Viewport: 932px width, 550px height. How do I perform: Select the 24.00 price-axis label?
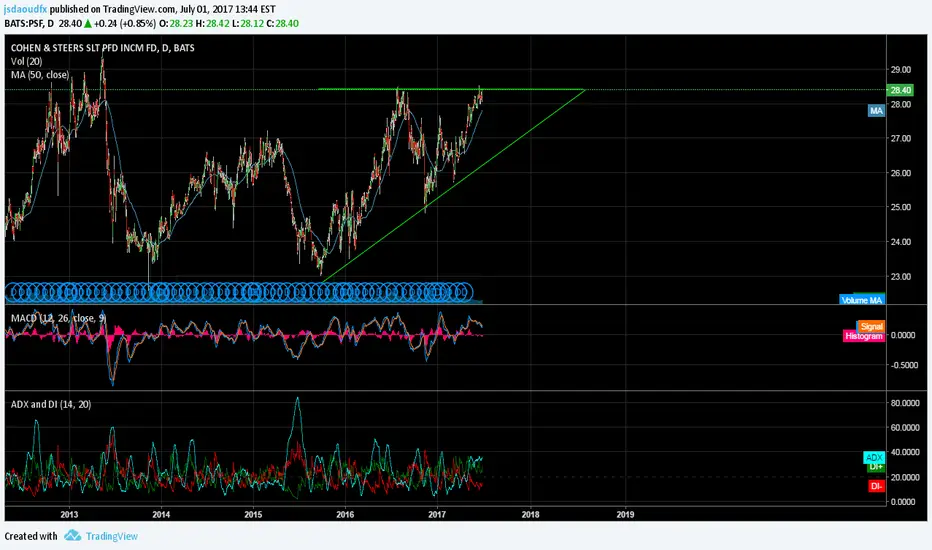point(900,242)
